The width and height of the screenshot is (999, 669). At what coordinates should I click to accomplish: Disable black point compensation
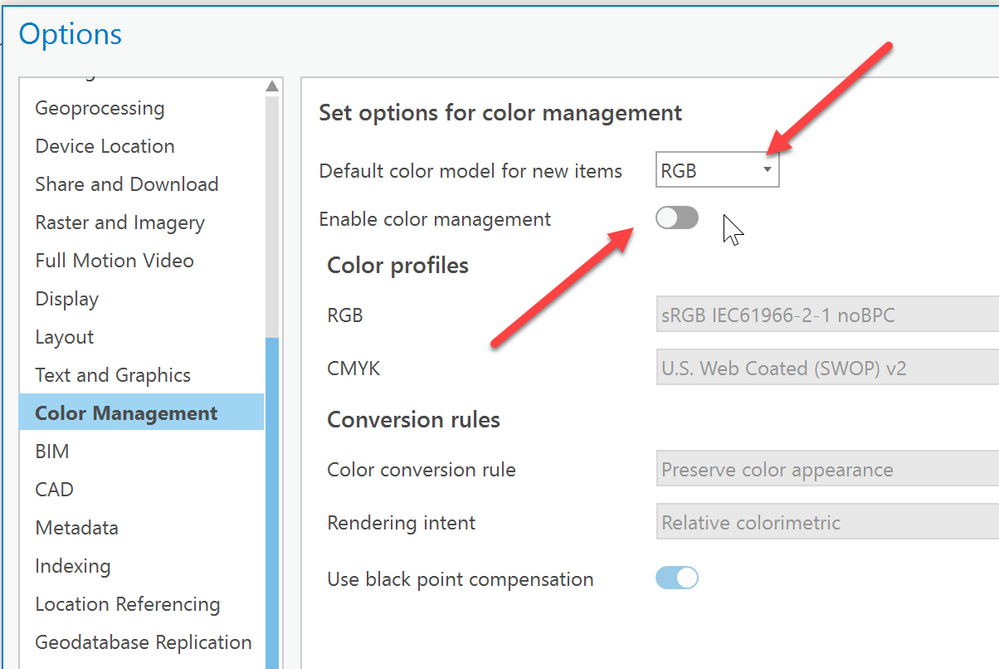(x=677, y=578)
